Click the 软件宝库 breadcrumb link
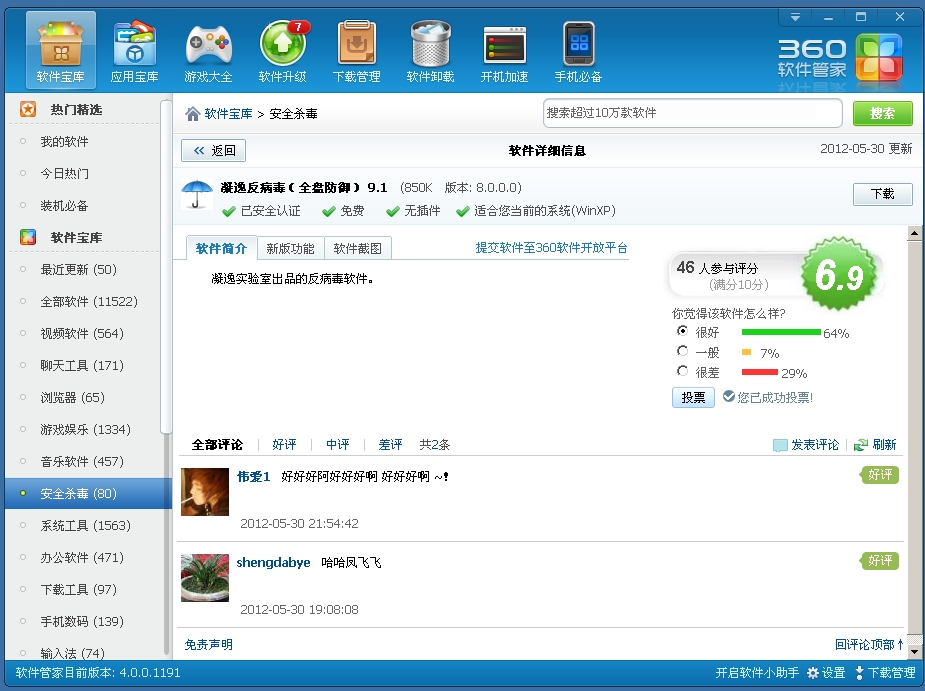Viewport: 925px width, 691px height. 228,113
